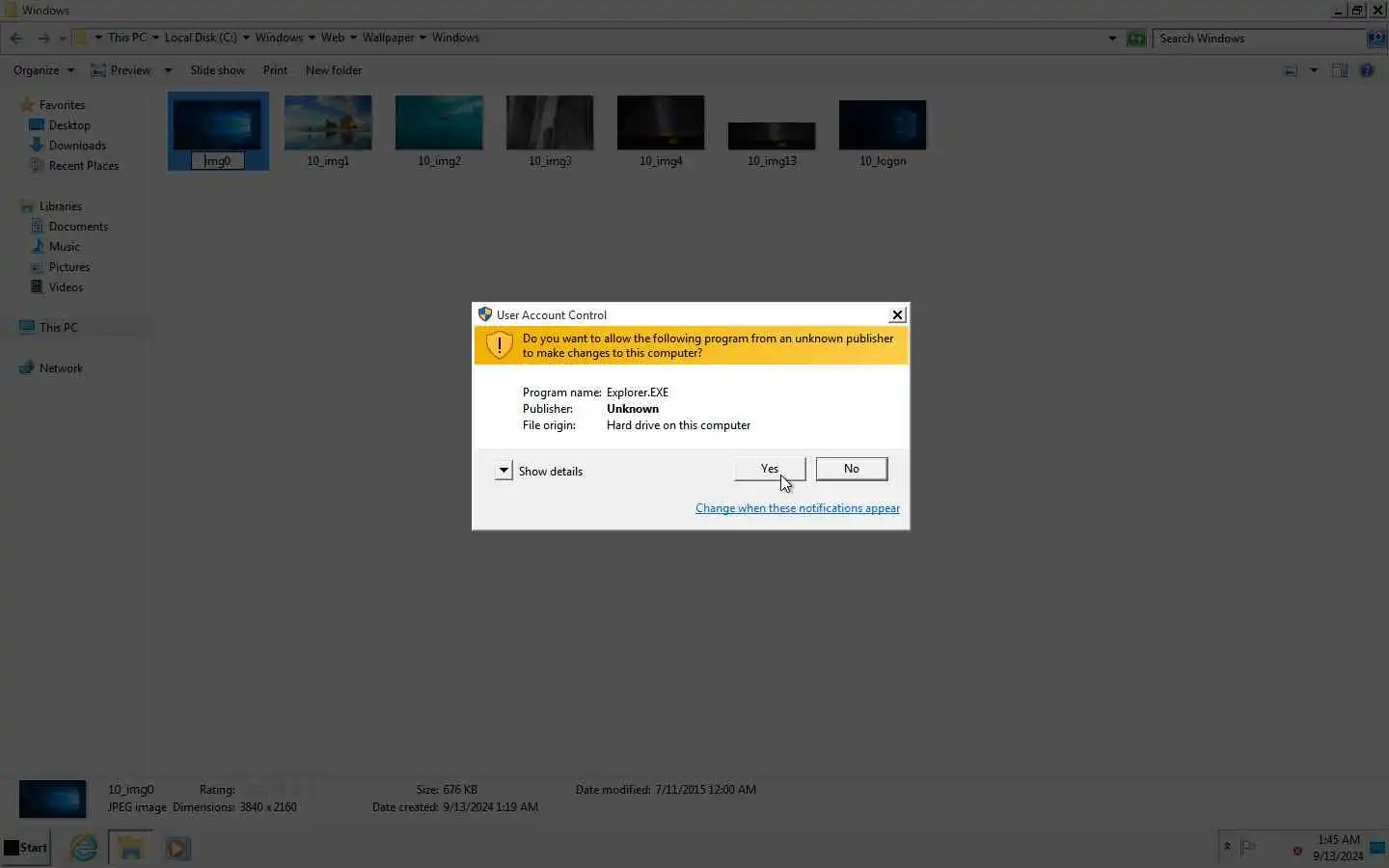This screenshot has width=1389, height=868.
Task: Click the Change your view icon
Action: click(1291, 70)
